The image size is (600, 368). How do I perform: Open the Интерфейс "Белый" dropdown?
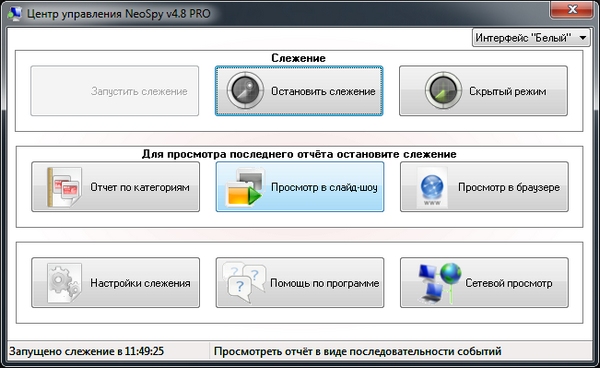pyautogui.click(x=531, y=38)
